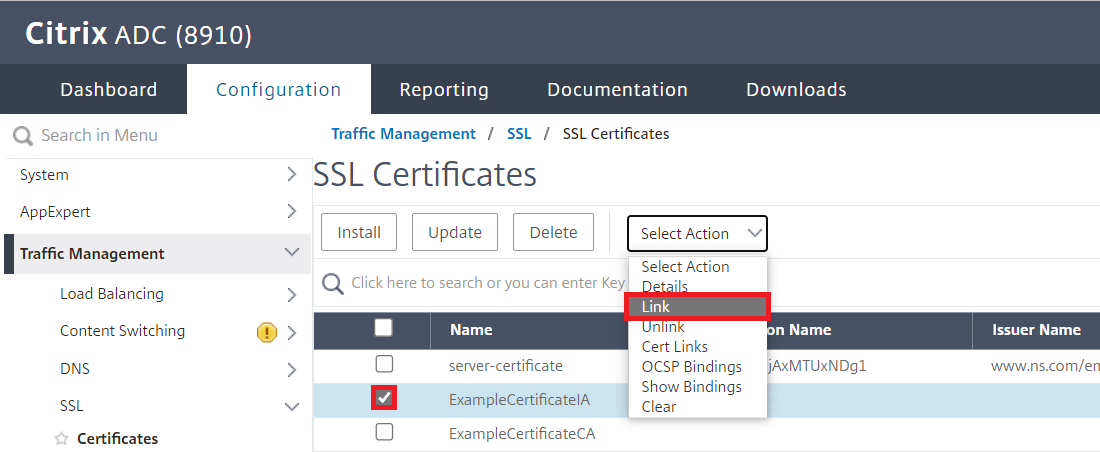Open the Downloads tab
The height and width of the screenshot is (452, 1100).
coord(796,90)
